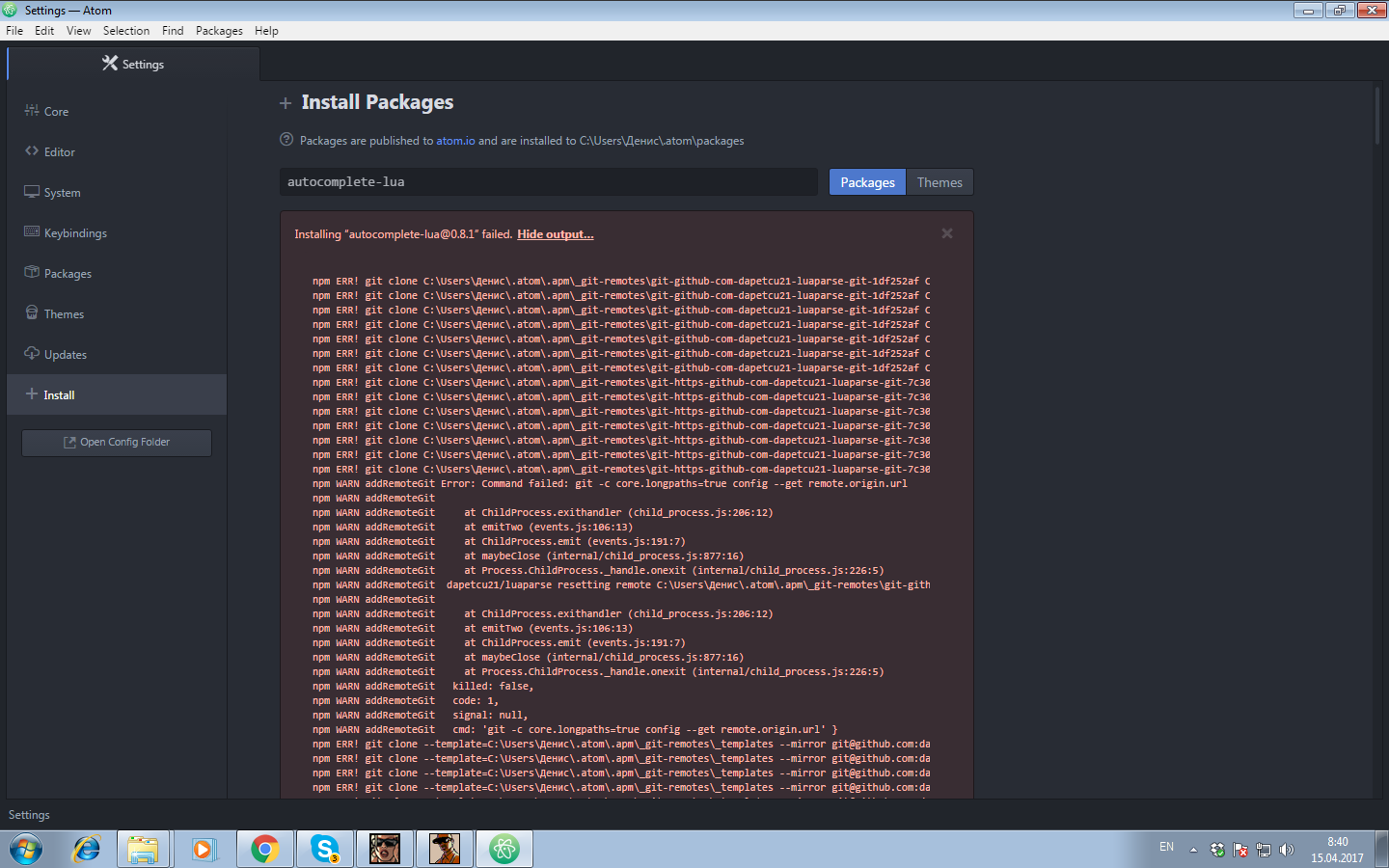The width and height of the screenshot is (1389, 868).
Task: Select the Packages search filter button
Action: click(867, 182)
